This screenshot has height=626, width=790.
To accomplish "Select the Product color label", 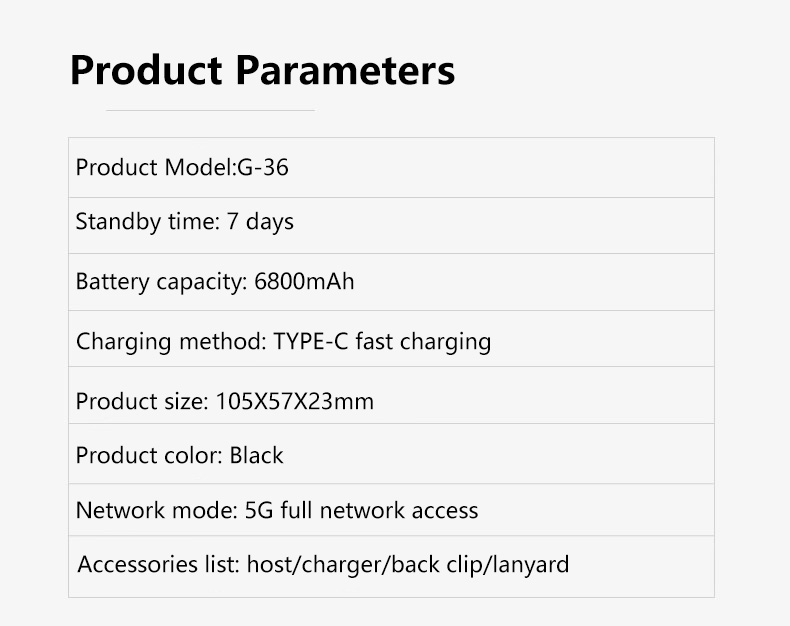I will pos(148,455).
